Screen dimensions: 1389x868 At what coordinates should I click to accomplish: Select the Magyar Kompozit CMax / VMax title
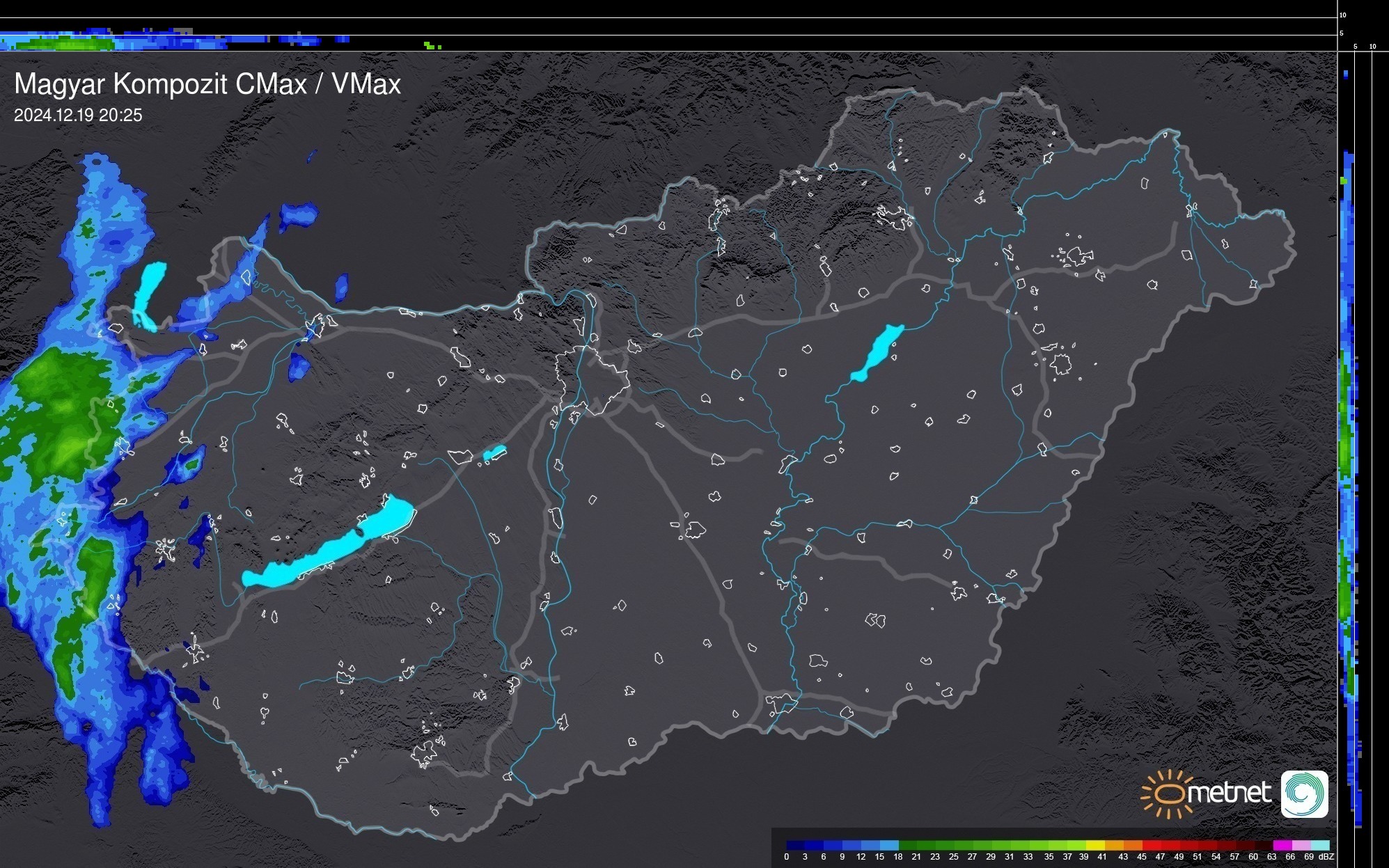(207, 84)
